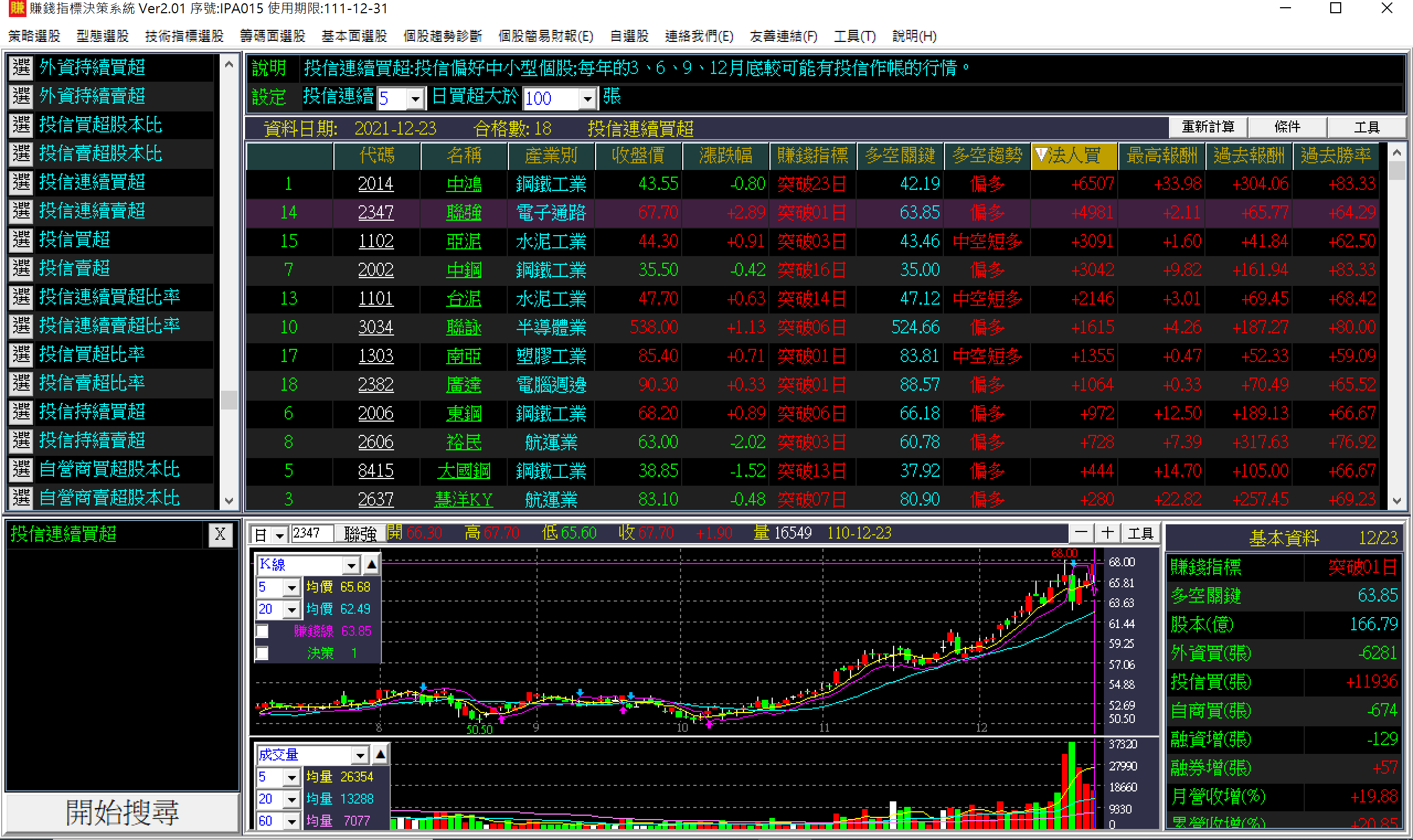Collapse K線 panel with triangle button
Screen dimensions: 1413x840
371,565
